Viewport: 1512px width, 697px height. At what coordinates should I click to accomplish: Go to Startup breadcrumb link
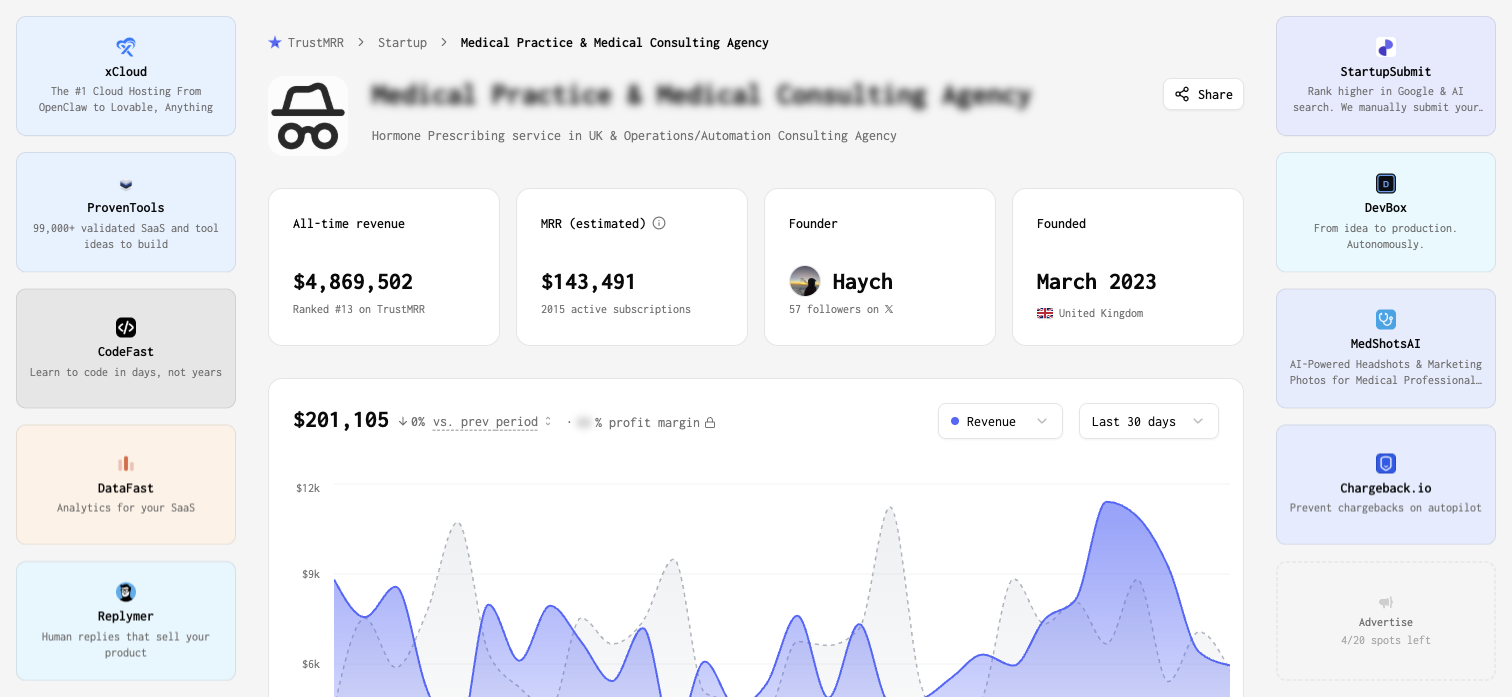pos(402,42)
